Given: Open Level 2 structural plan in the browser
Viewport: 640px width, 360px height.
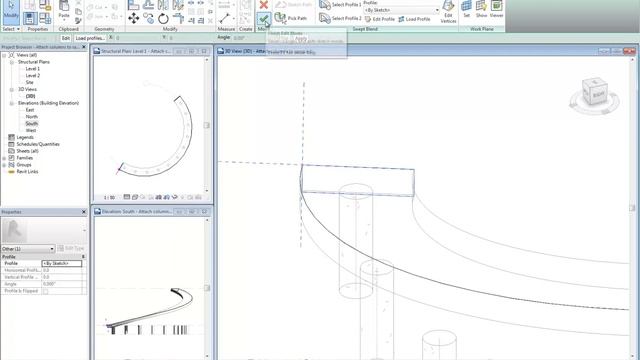Looking at the screenshot, I should [x=33, y=76].
